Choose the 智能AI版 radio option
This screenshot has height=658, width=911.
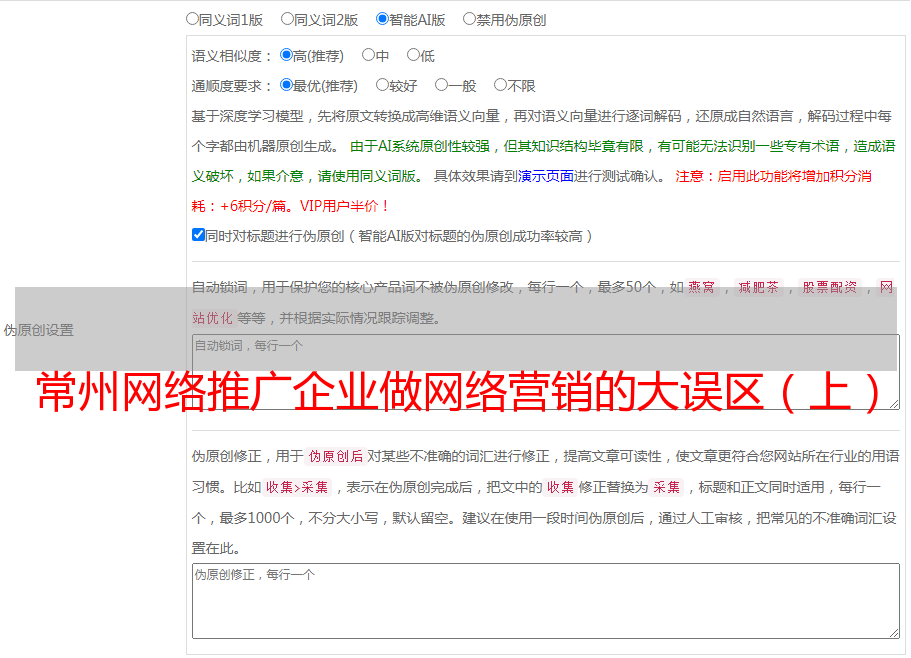pos(382,19)
